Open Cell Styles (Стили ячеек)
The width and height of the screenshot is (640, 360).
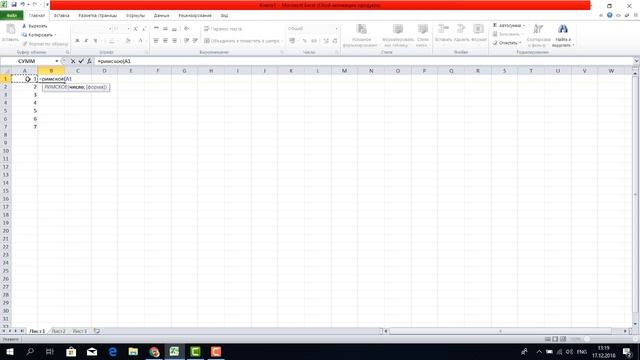423,35
